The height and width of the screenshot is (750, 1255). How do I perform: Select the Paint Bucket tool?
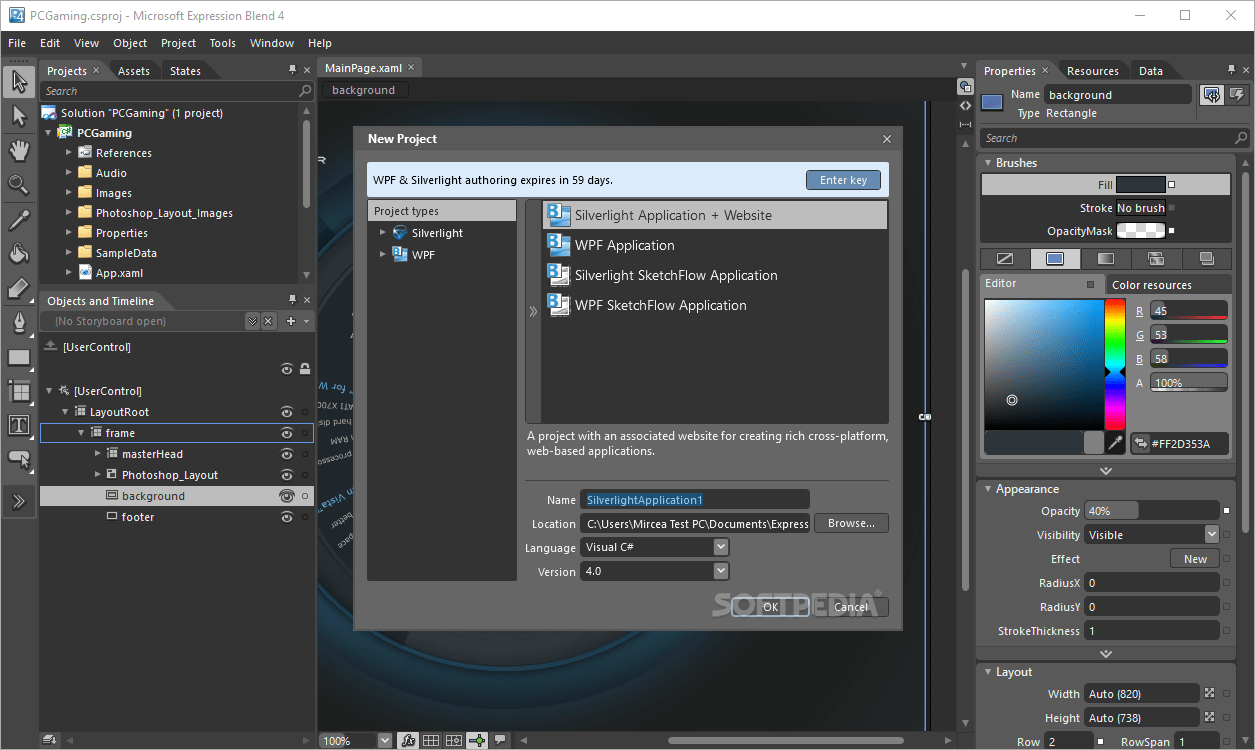click(19, 254)
